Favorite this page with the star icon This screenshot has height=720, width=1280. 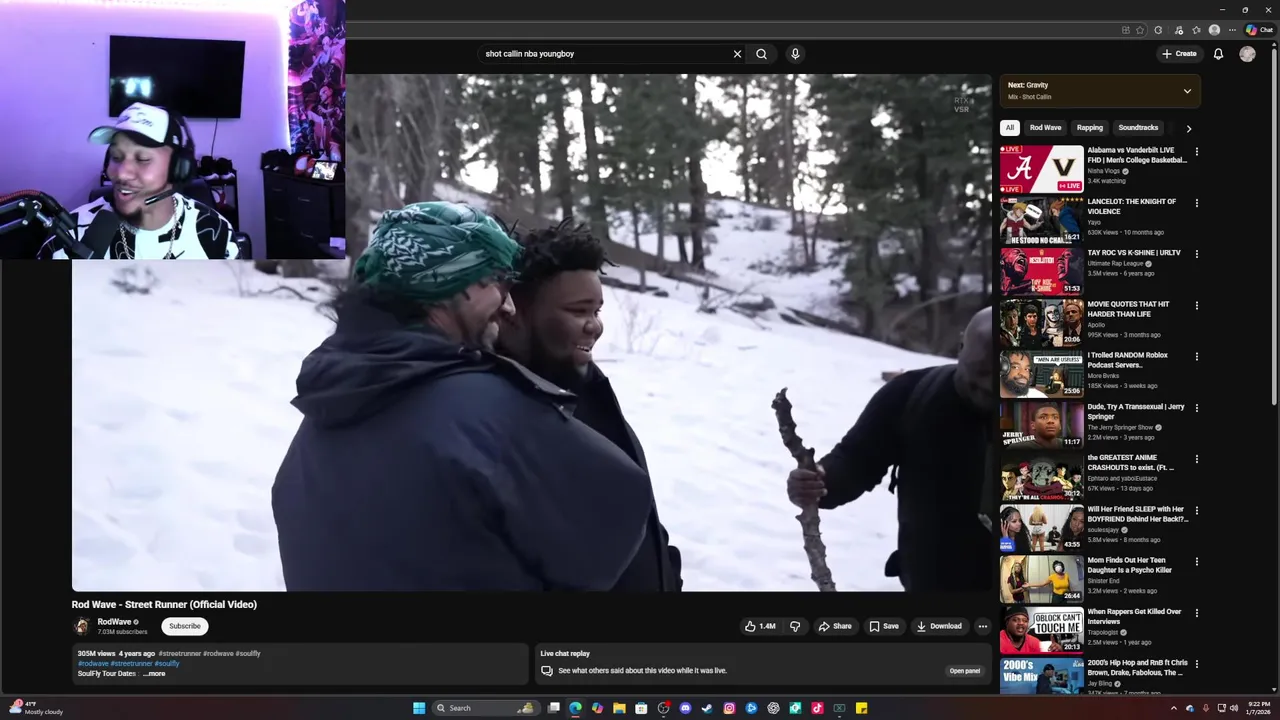point(1140,30)
